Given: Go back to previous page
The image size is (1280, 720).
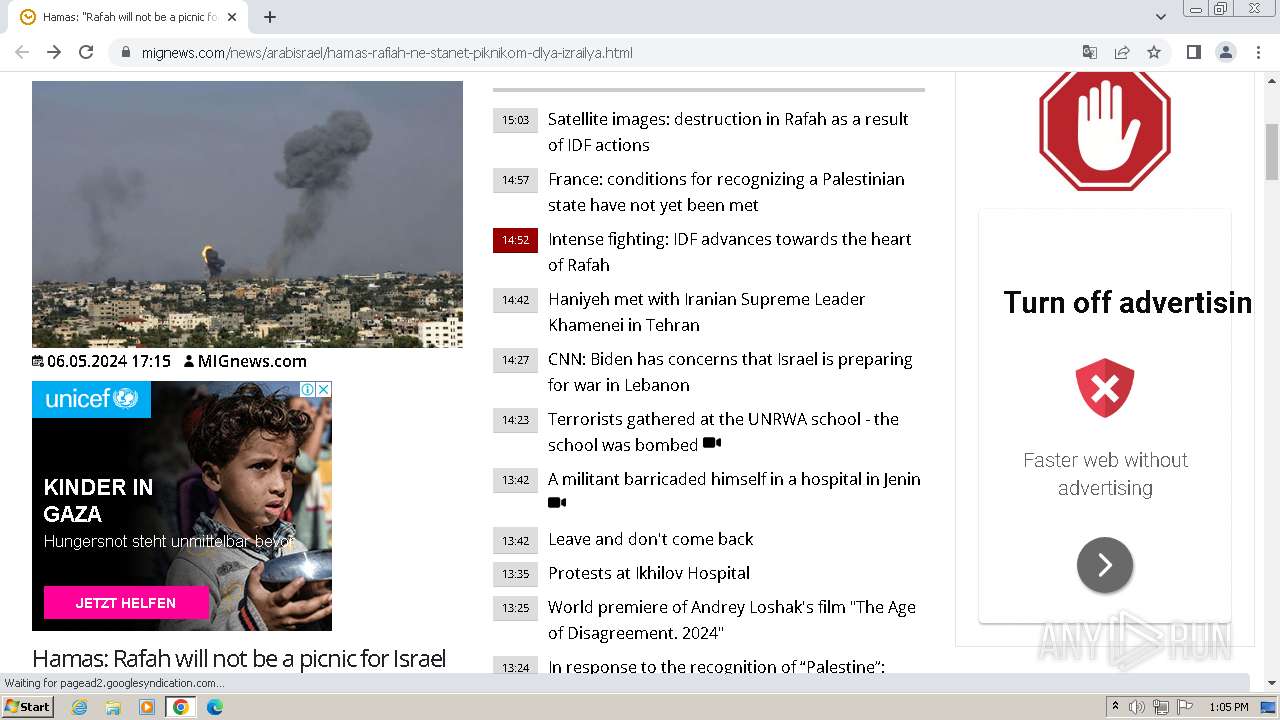Looking at the screenshot, I should (x=22, y=52).
